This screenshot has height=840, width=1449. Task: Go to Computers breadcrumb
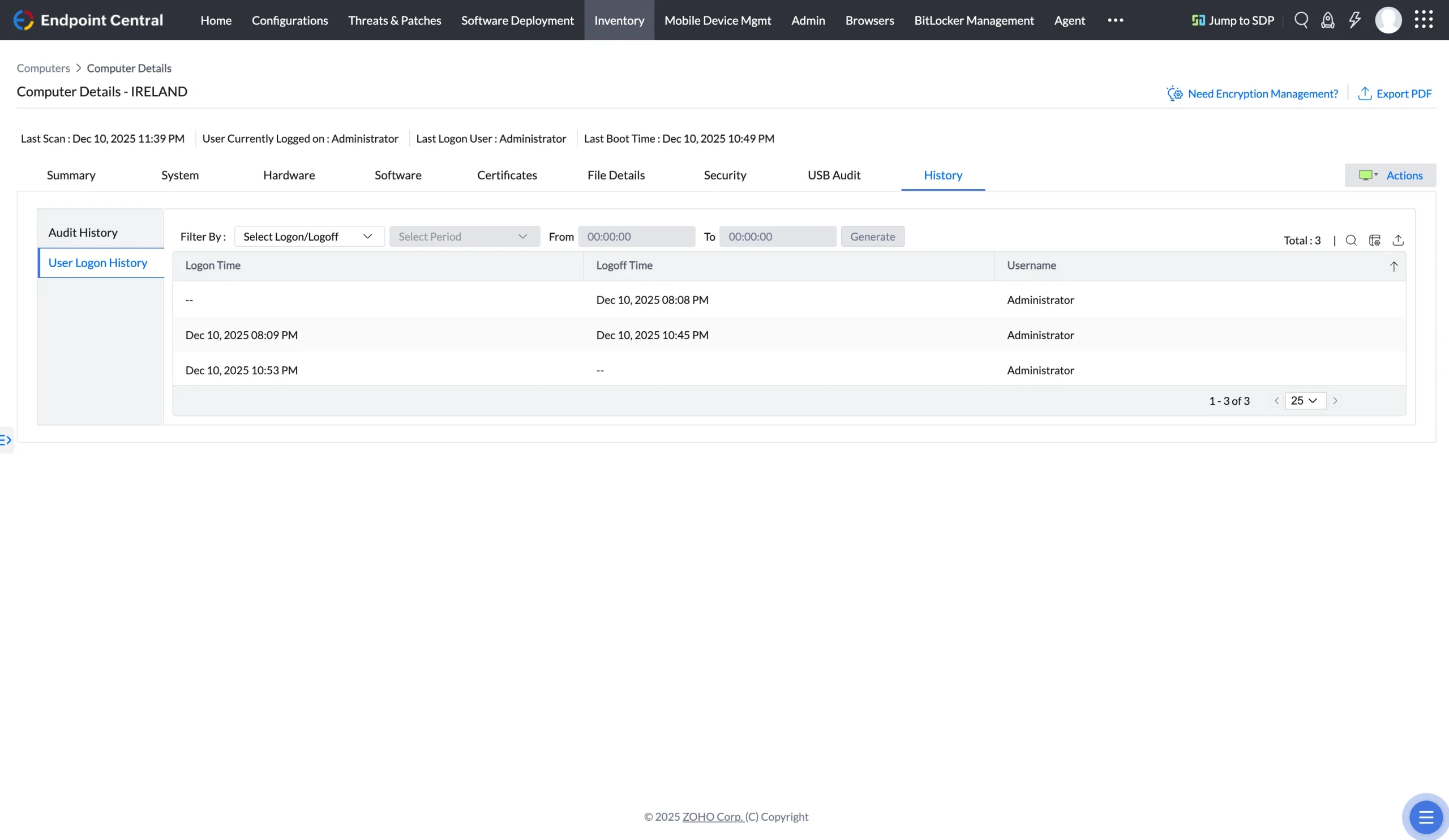coord(43,68)
